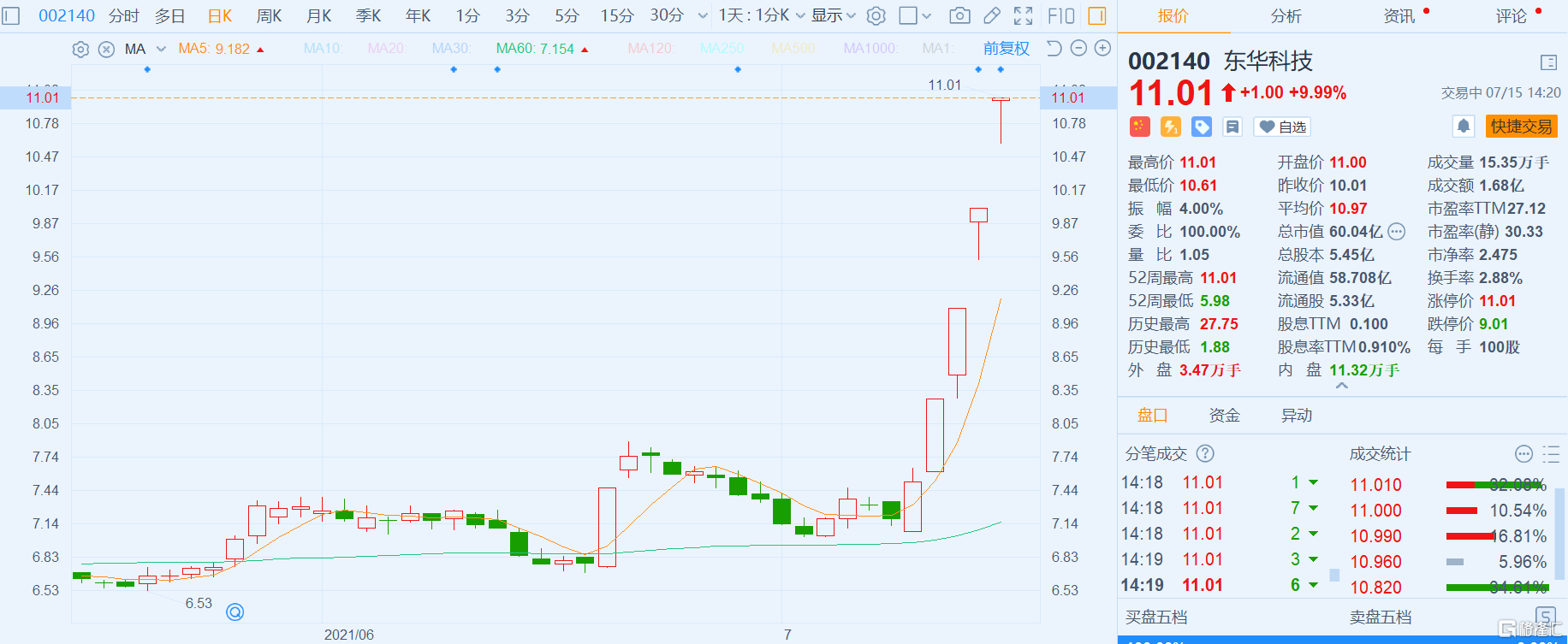The height and width of the screenshot is (644, 1568).
Task: Click stock code 002140 in toolbar
Action: [67, 15]
